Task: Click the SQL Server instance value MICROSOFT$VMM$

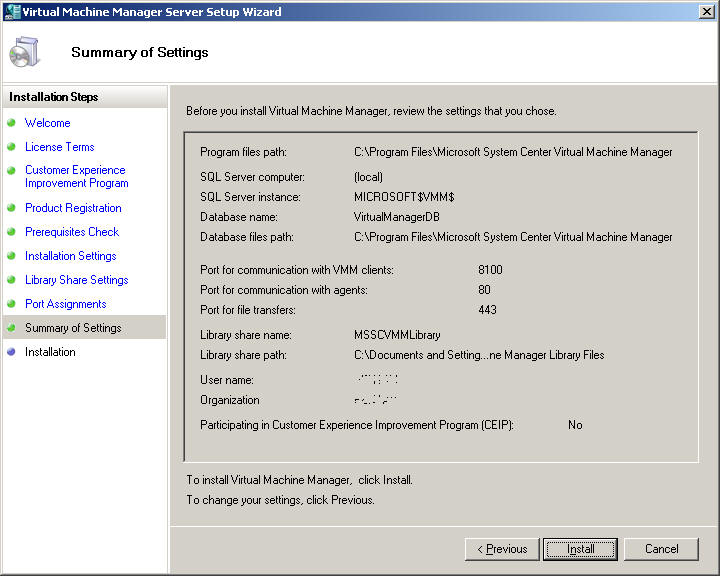Action: (x=404, y=197)
